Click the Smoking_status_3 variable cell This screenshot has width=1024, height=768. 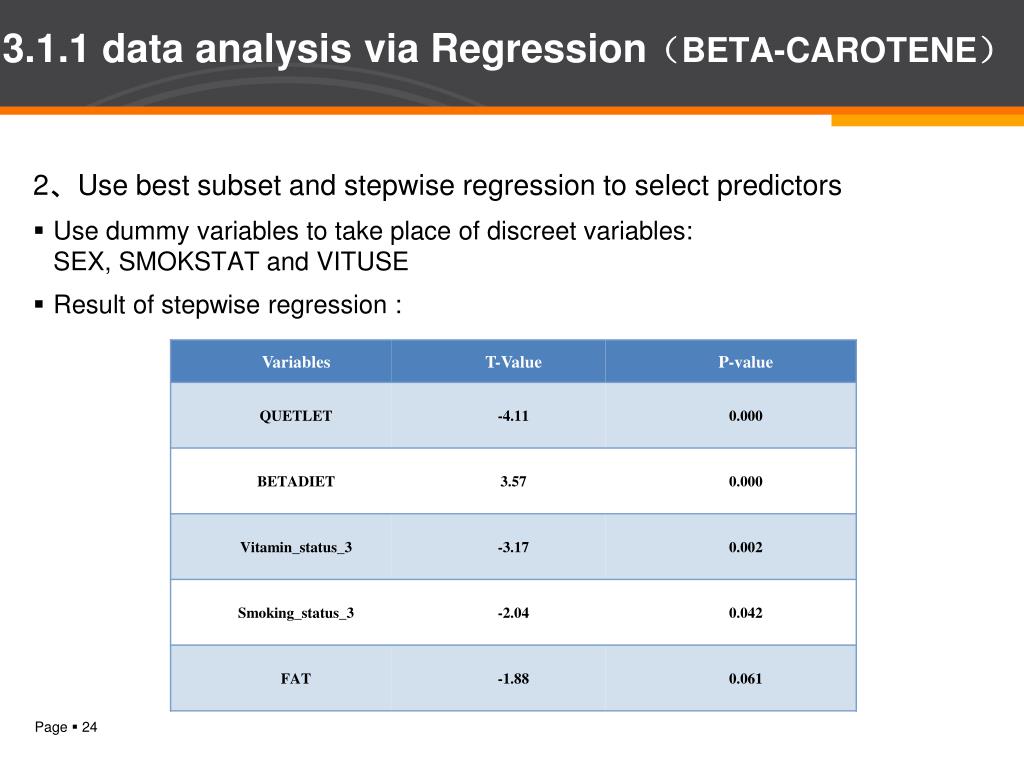[296, 613]
